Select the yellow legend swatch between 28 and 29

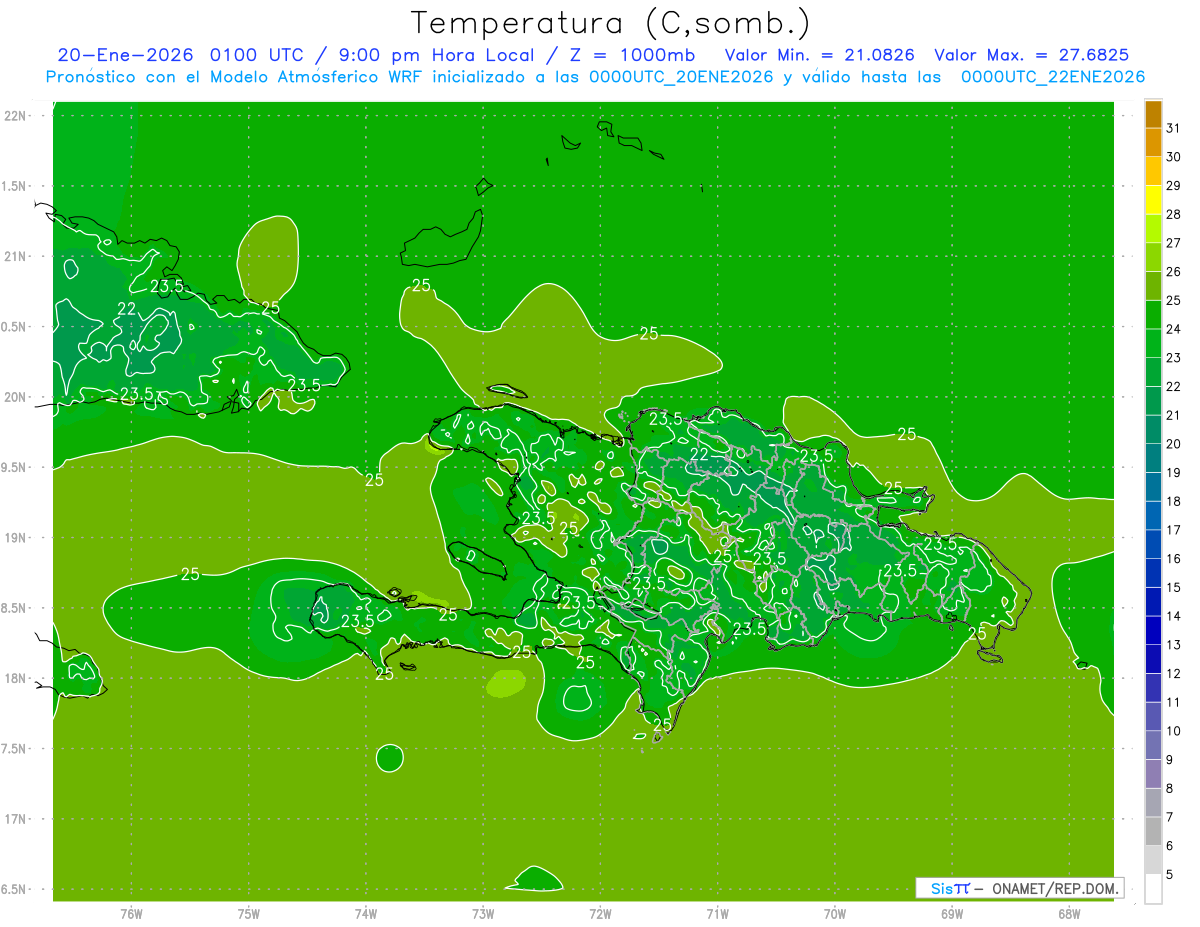tap(1153, 200)
